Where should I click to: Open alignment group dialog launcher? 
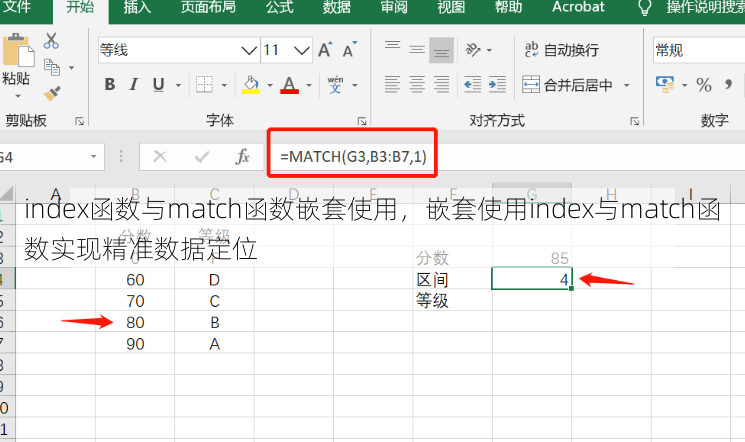pyautogui.click(x=634, y=122)
